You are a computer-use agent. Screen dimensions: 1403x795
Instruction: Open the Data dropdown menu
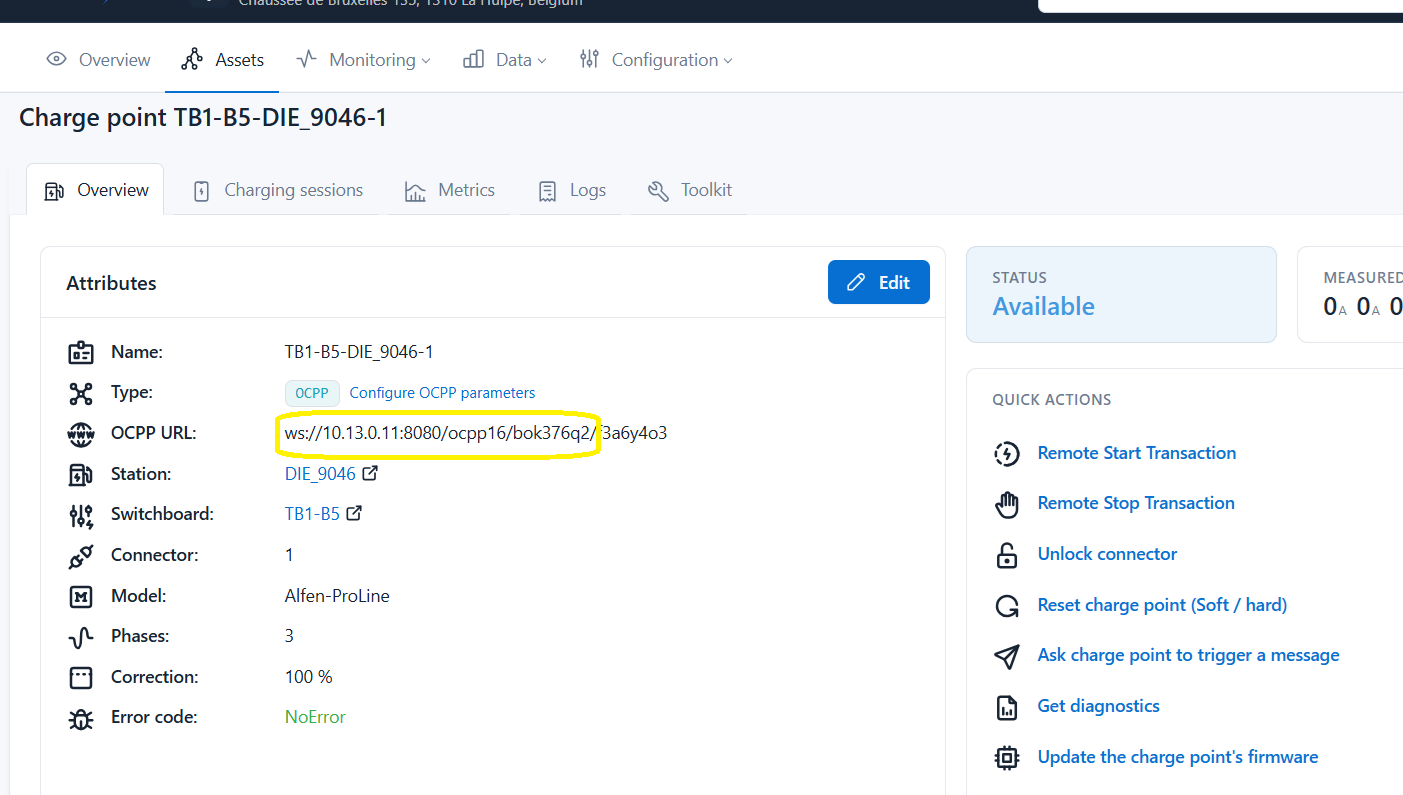point(505,60)
